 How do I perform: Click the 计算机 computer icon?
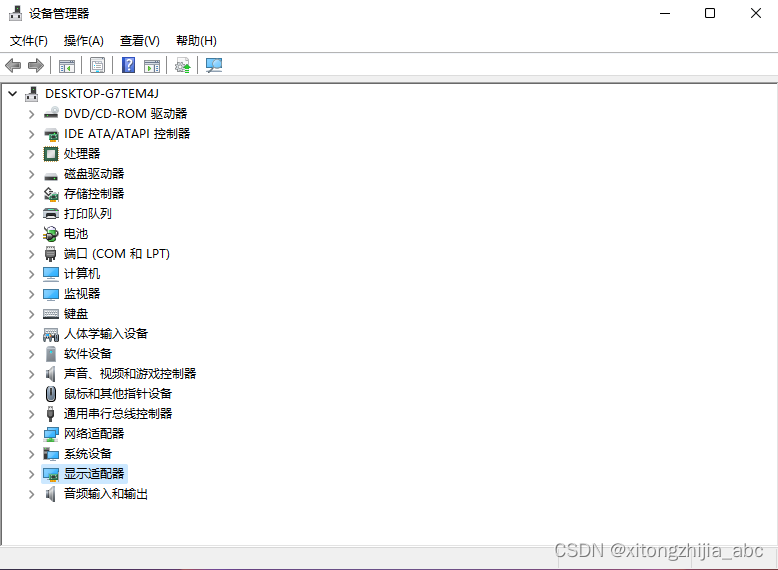tap(51, 274)
